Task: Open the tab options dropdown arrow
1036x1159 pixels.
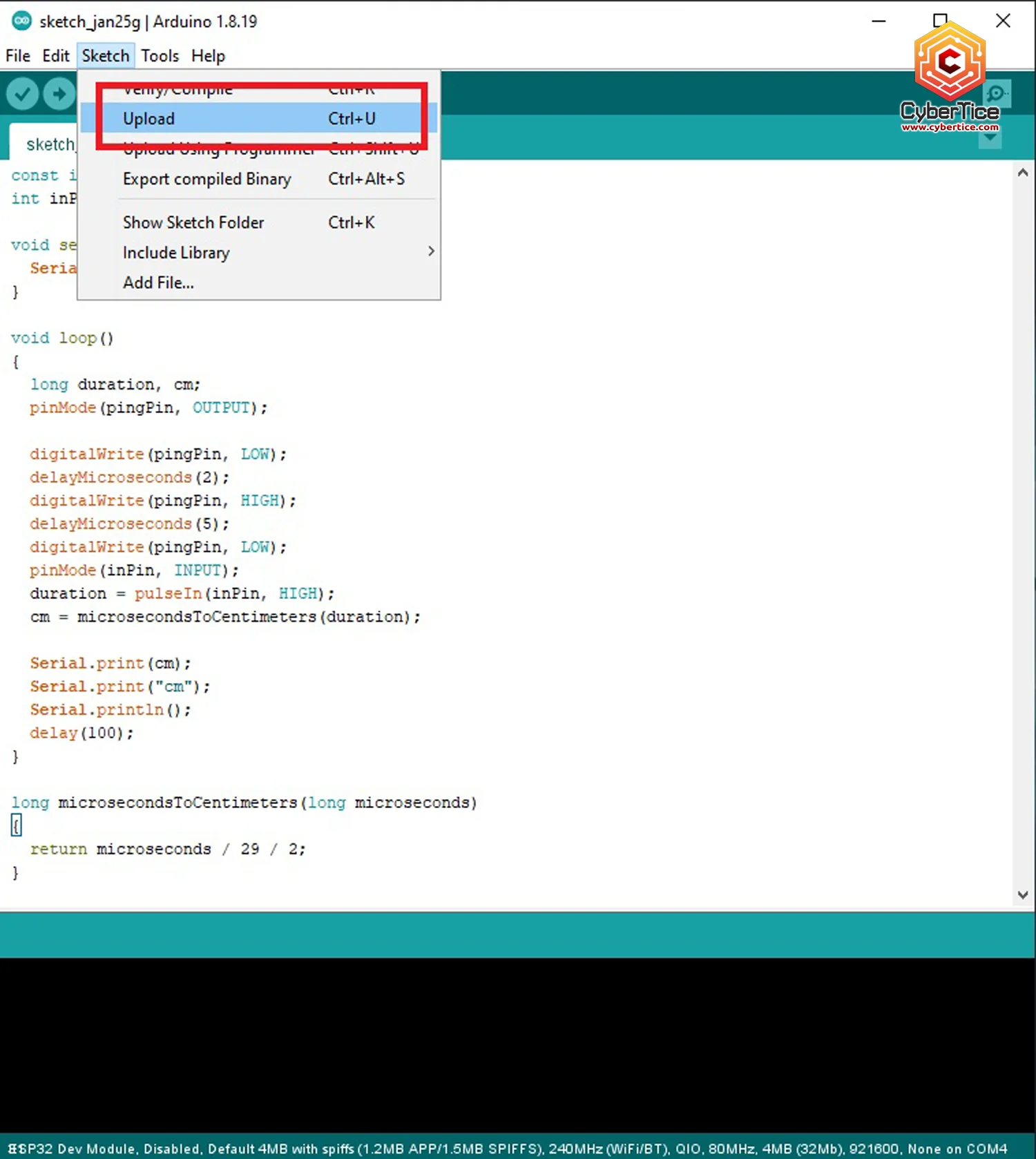Action: click(x=990, y=138)
